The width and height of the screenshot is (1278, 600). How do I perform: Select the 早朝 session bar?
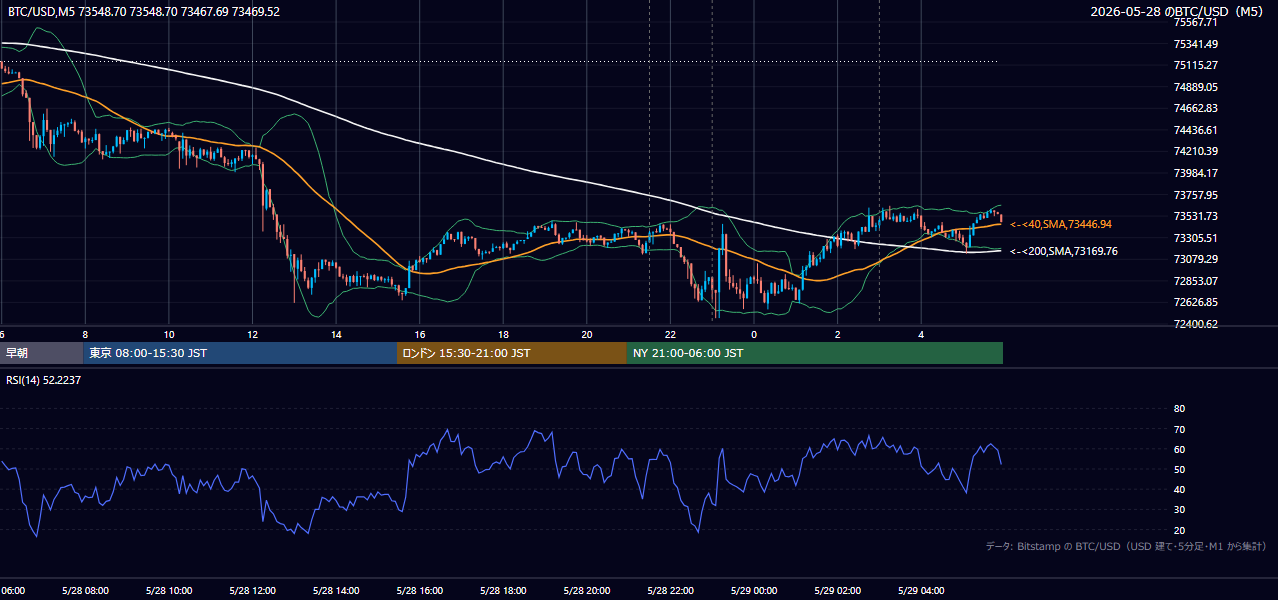coord(42,353)
